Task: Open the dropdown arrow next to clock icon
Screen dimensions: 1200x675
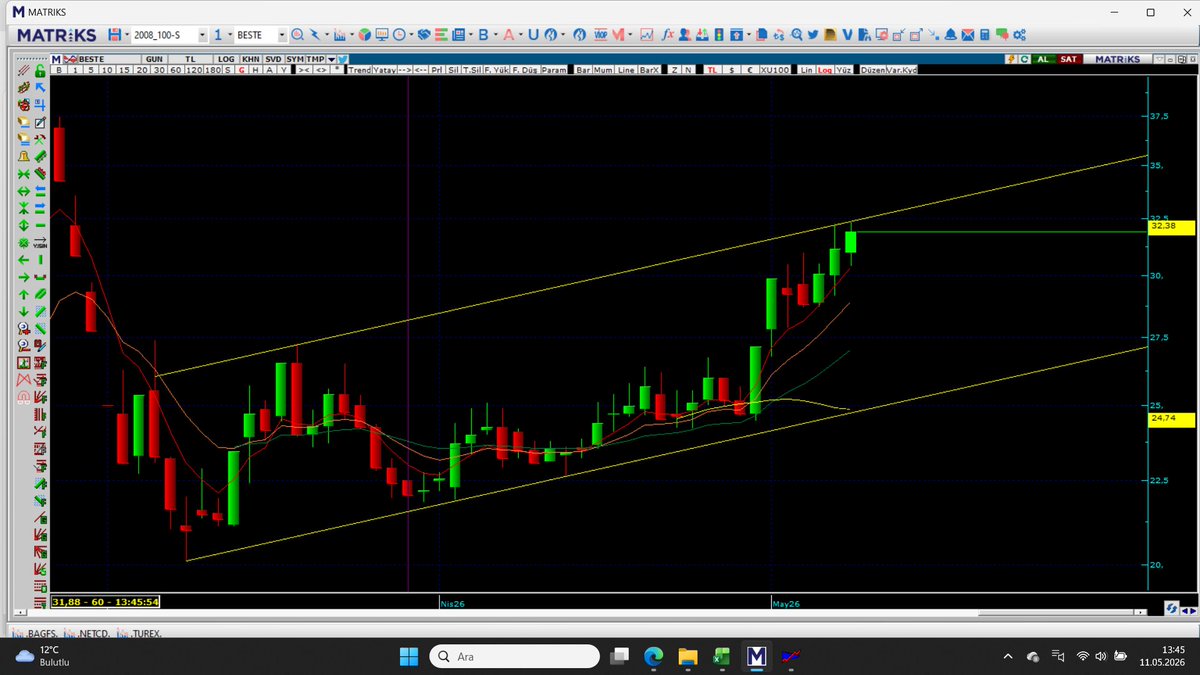Action: pos(411,35)
